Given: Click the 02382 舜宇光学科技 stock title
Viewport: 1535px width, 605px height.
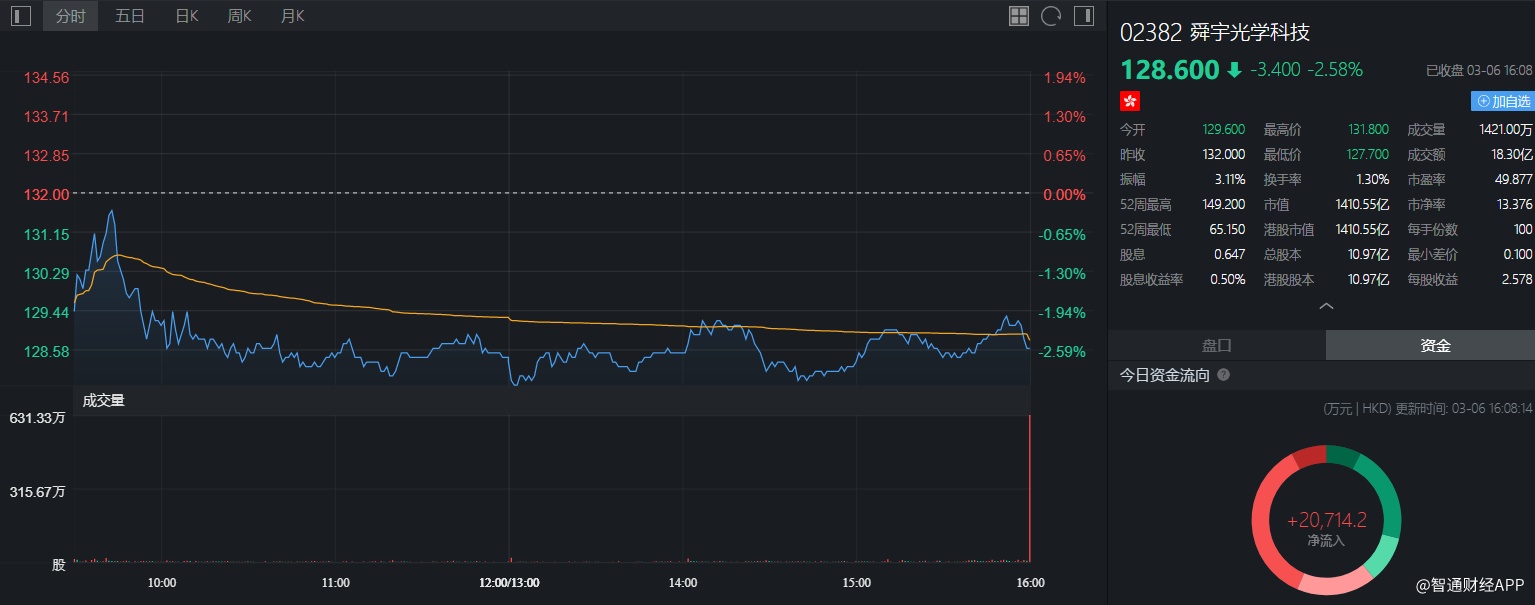Looking at the screenshot, I should [1214, 32].
